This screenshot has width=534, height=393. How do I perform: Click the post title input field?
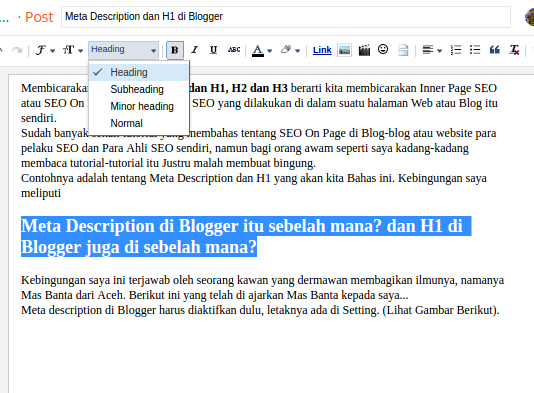point(286,17)
